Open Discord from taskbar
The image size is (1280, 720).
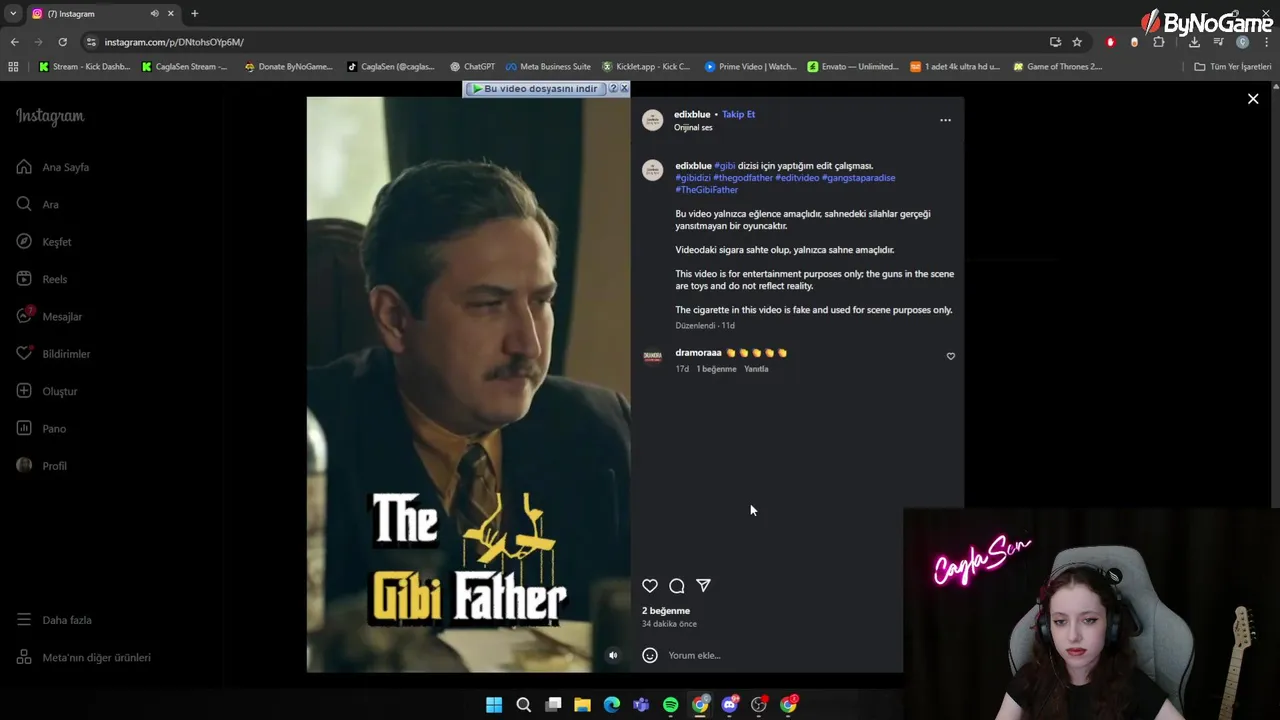tap(729, 705)
